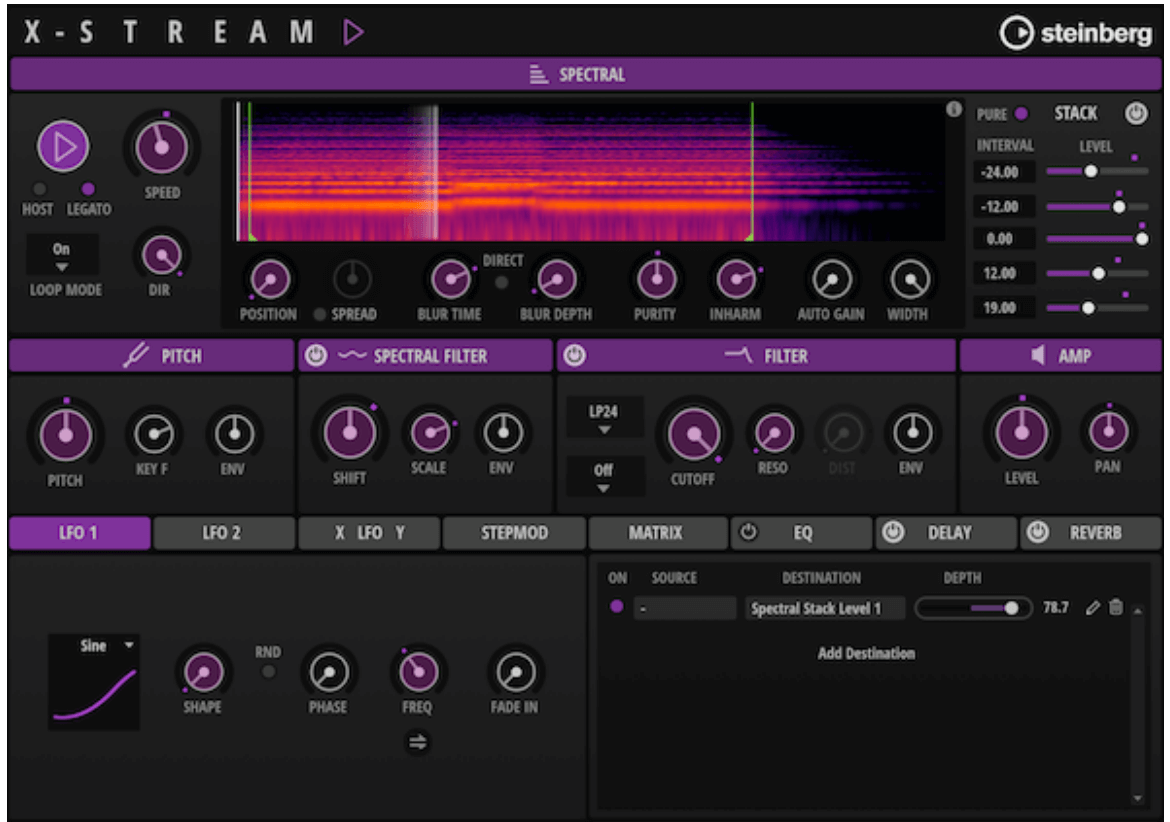Click the PITCH section header
This screenshot has height=822, width=1170.
[151, 356]
